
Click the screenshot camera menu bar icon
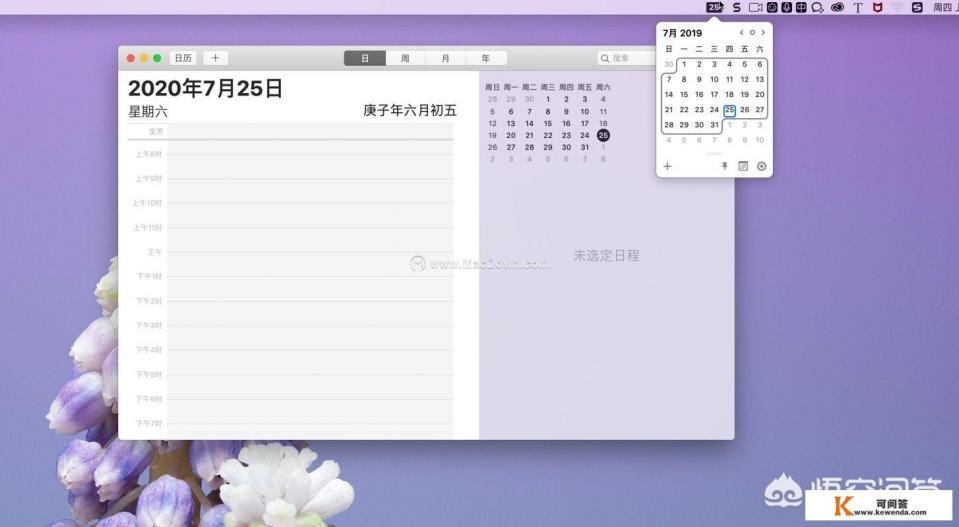coord(772,7)
